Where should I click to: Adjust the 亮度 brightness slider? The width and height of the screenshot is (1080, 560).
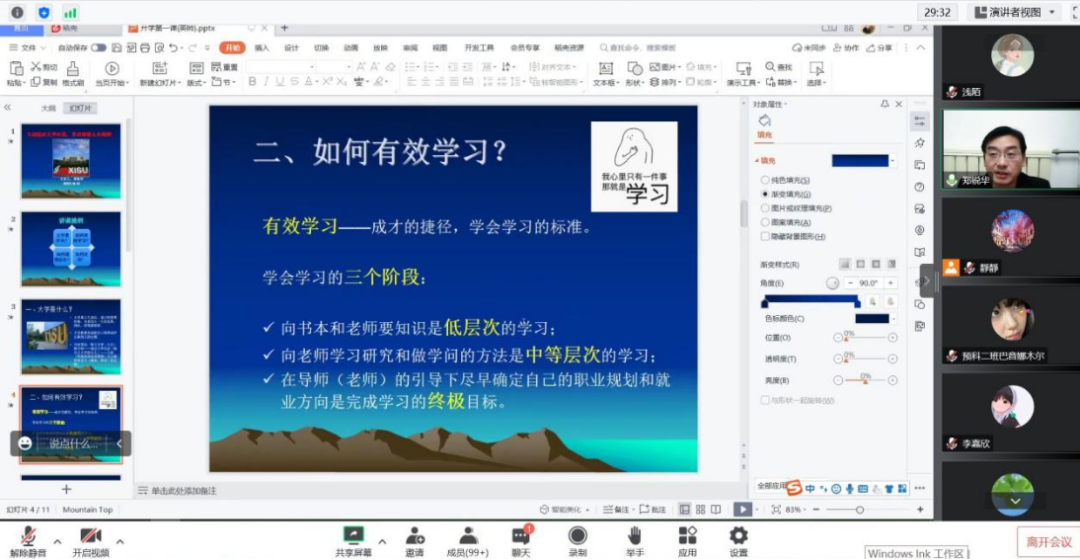[x=865, y=381]
